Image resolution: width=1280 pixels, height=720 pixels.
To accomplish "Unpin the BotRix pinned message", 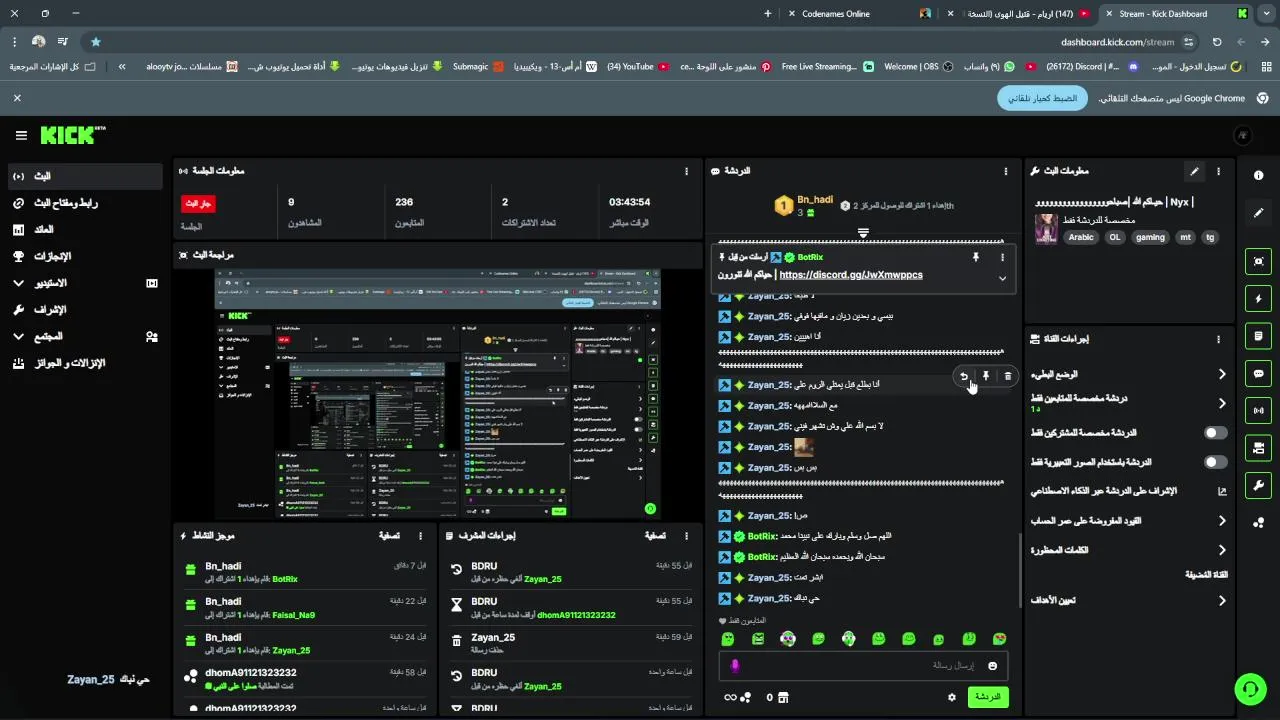I will click(976, 257).
